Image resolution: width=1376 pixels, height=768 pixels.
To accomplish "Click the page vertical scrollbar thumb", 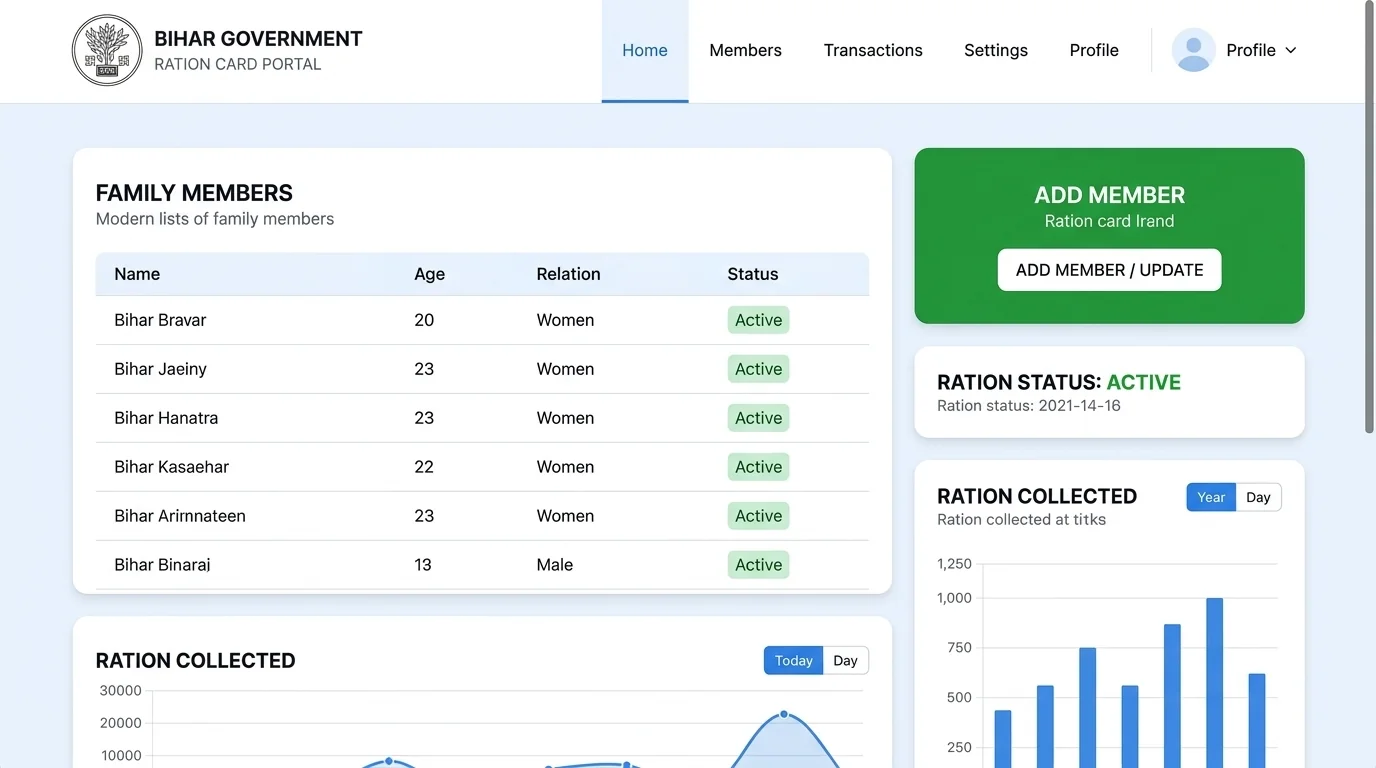I will (x=1369, y=216).
